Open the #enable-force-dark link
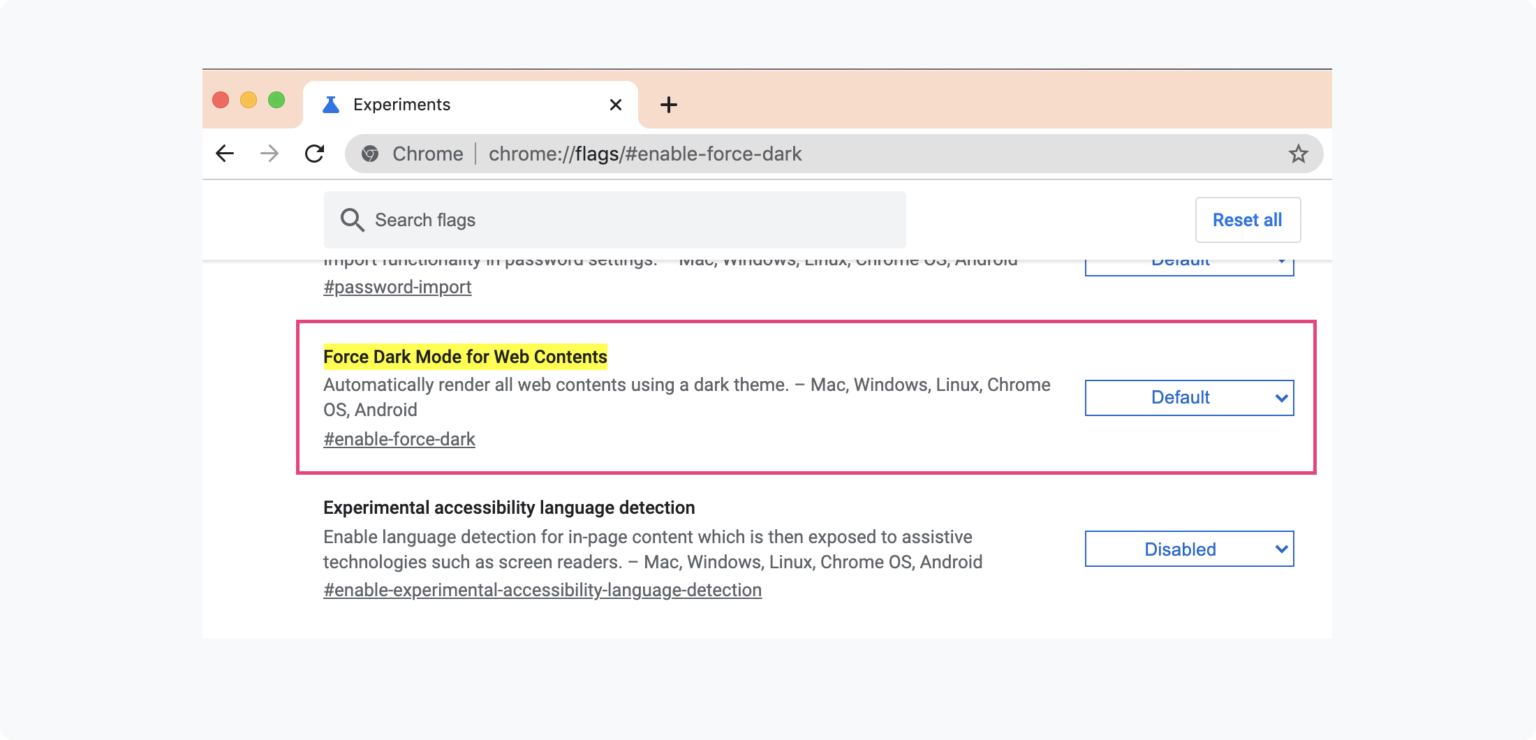The height and width of the screenshot is (740, 1536). tap(399, 438)
